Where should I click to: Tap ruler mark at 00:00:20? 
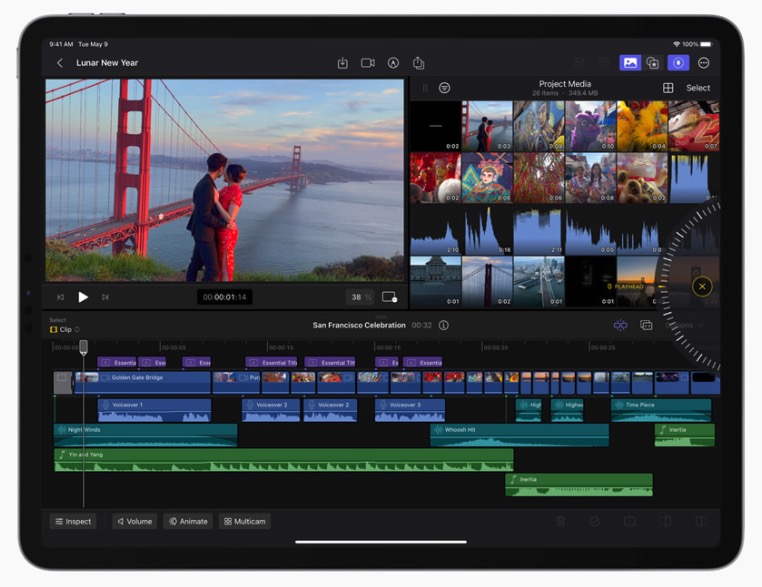click(x=495, y=347)
